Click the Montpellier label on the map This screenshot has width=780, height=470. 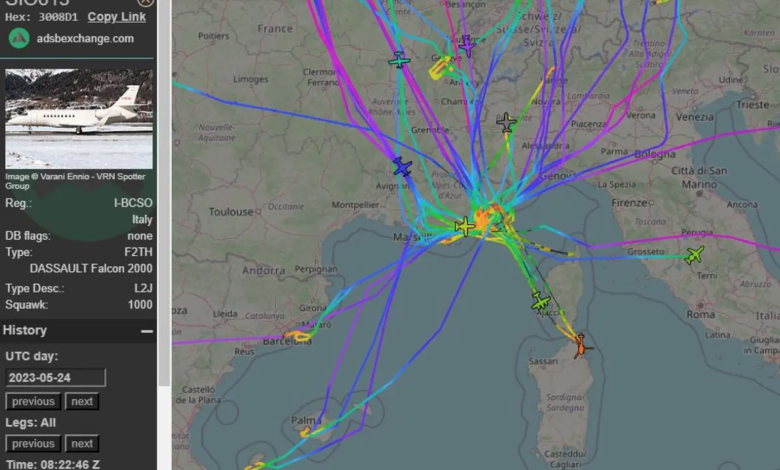[x=355, y=205]
